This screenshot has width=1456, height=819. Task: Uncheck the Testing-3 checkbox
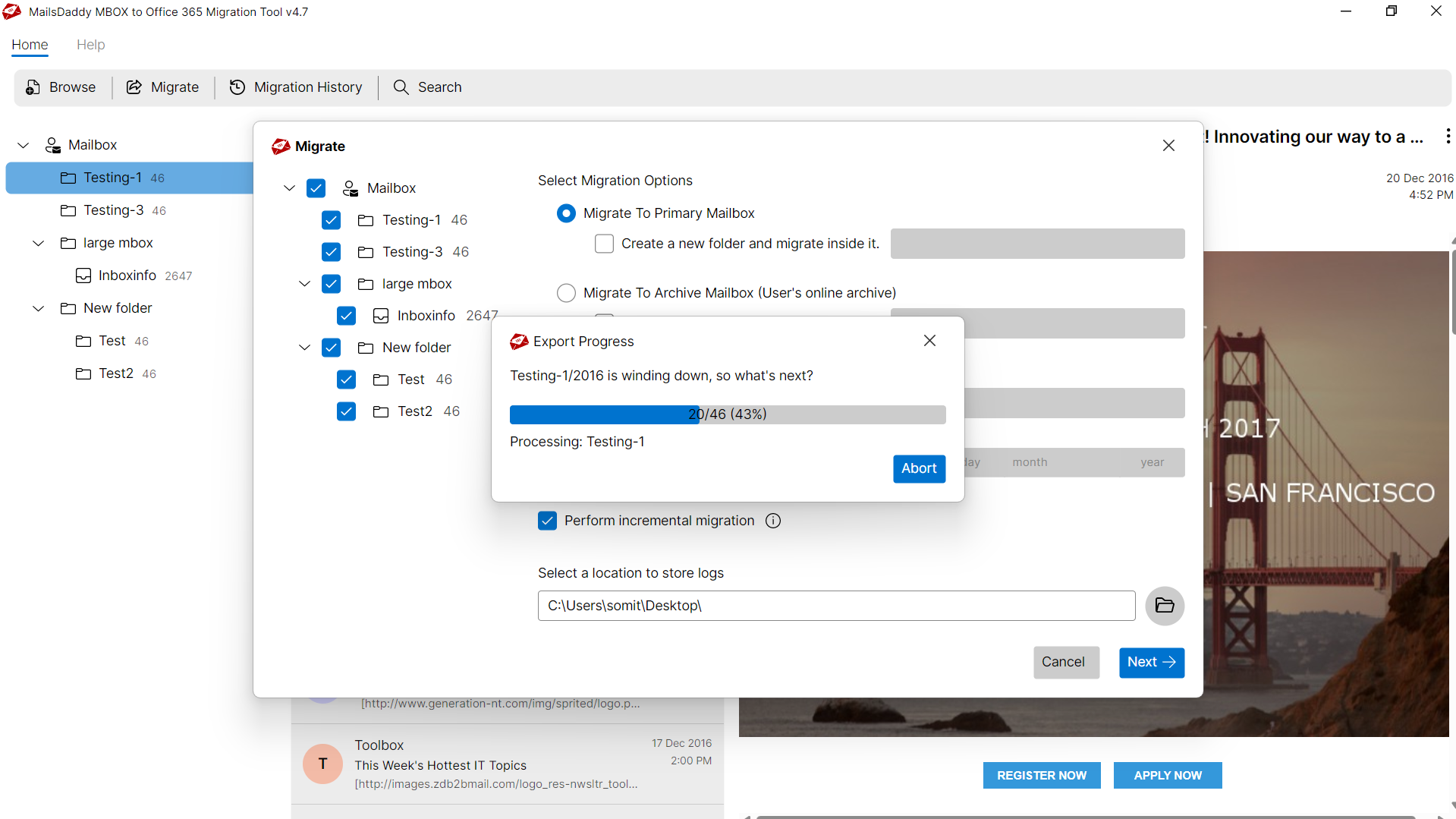coord(332,252)
